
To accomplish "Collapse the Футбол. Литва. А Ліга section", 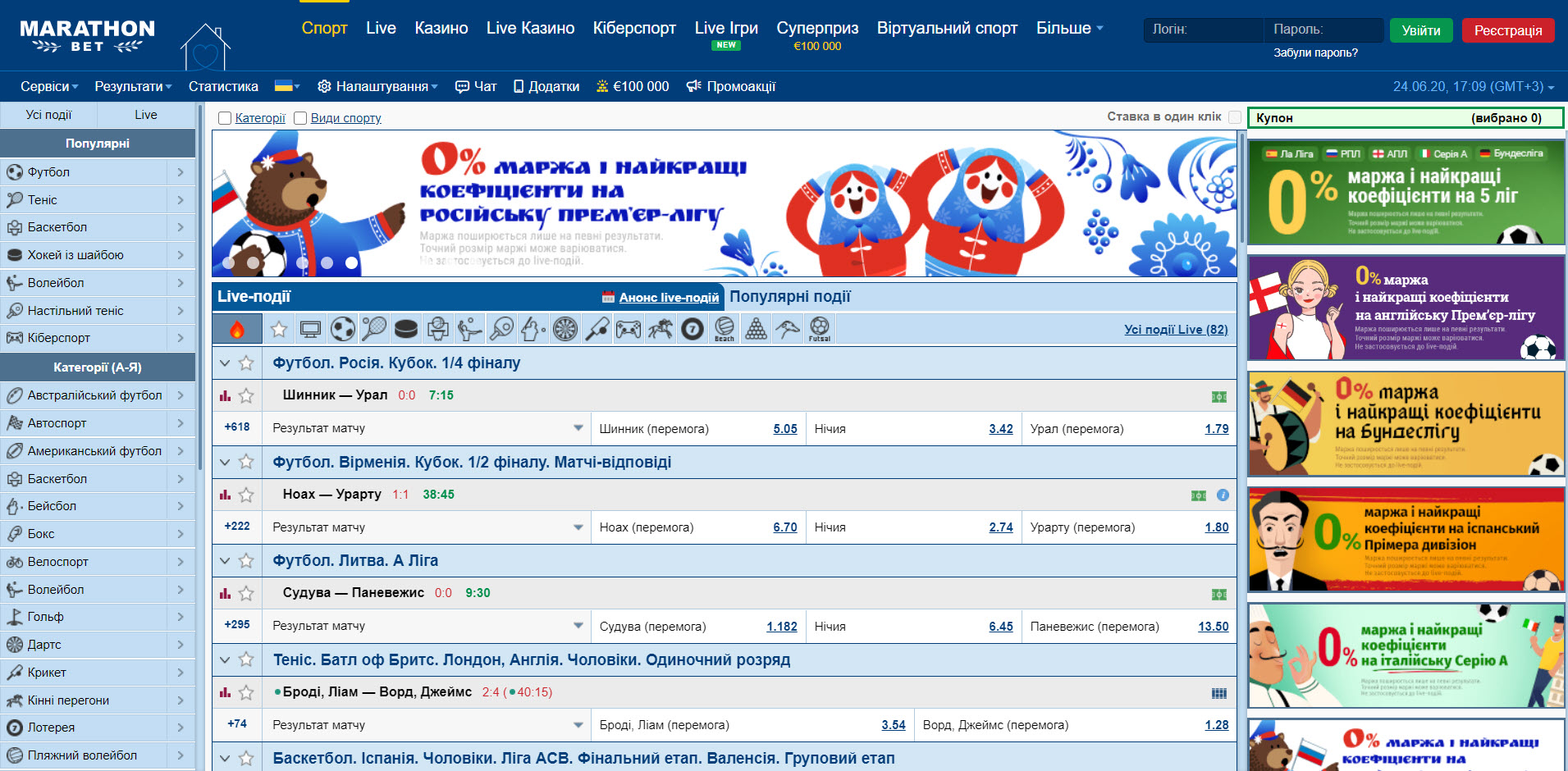I will [225, 561].
